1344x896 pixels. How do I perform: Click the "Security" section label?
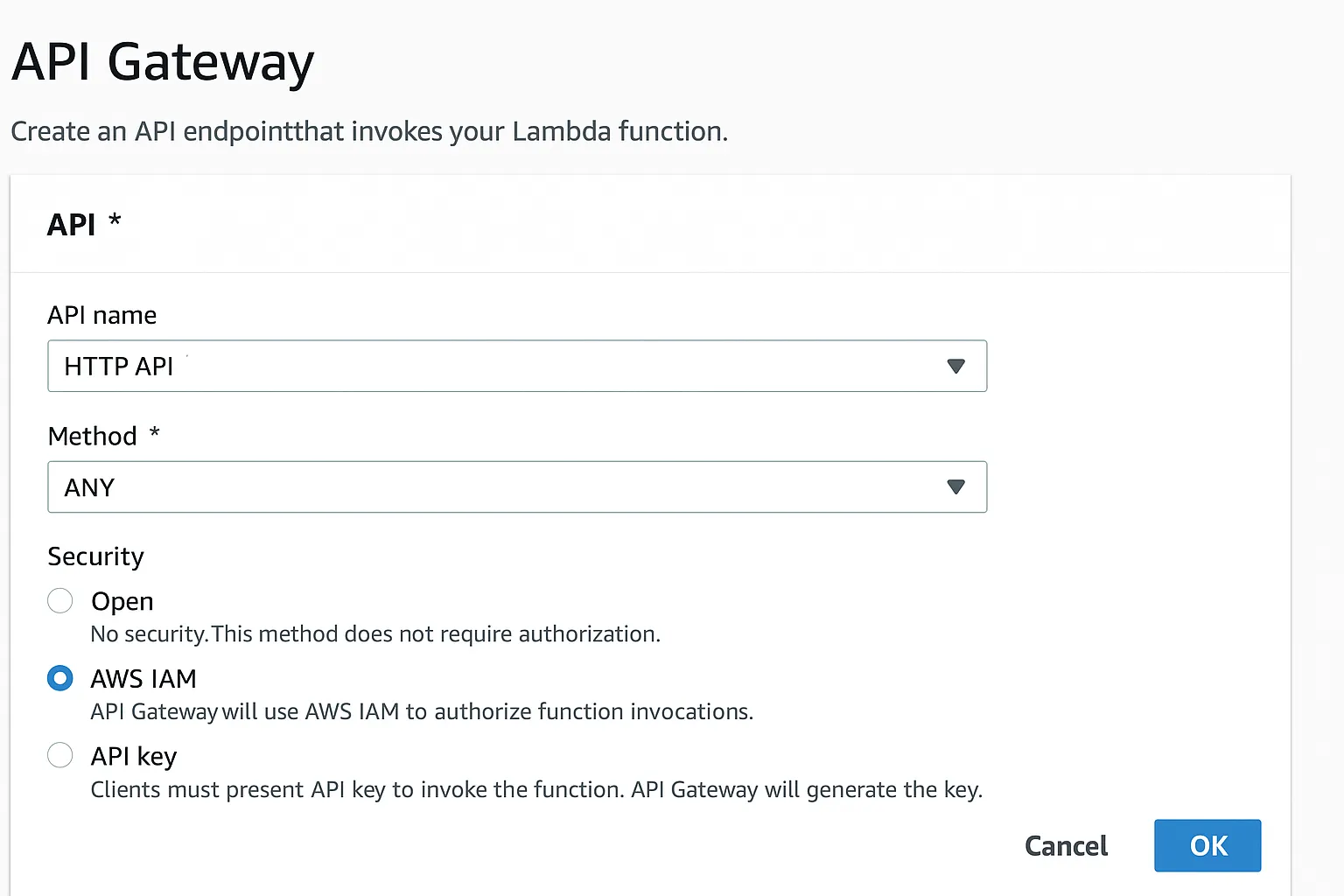click(95, 556)
